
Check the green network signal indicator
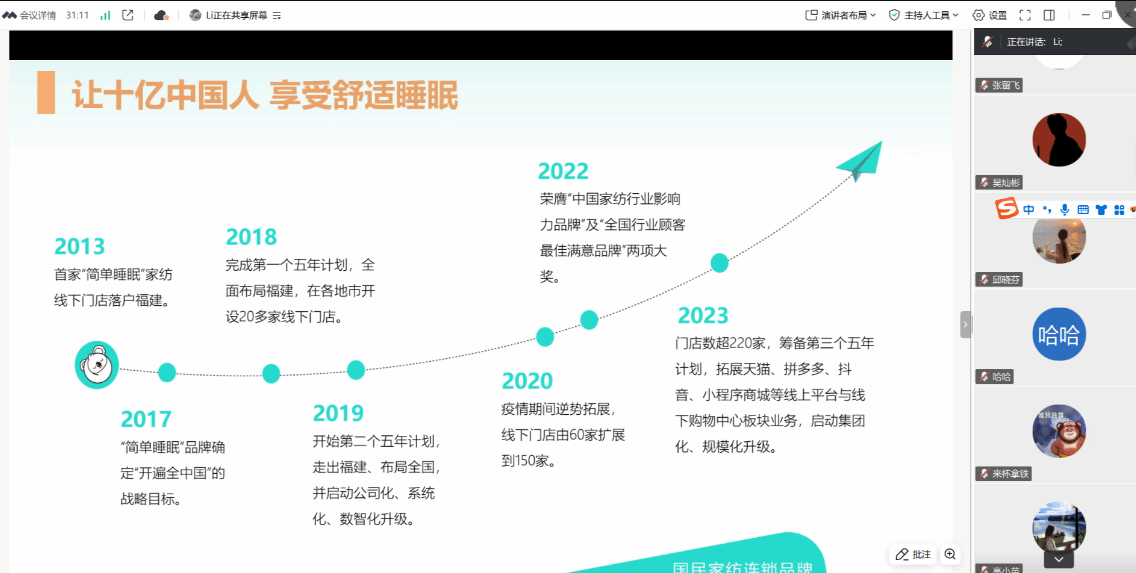(x=105, y=15)
